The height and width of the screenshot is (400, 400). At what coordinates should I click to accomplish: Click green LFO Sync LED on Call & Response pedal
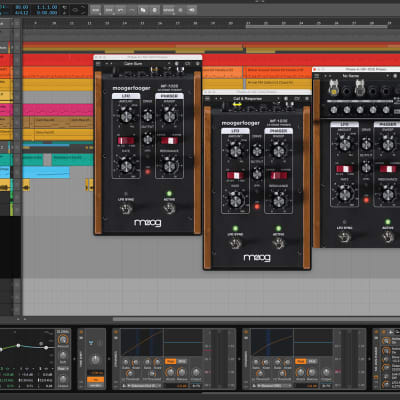click(235, 228)
